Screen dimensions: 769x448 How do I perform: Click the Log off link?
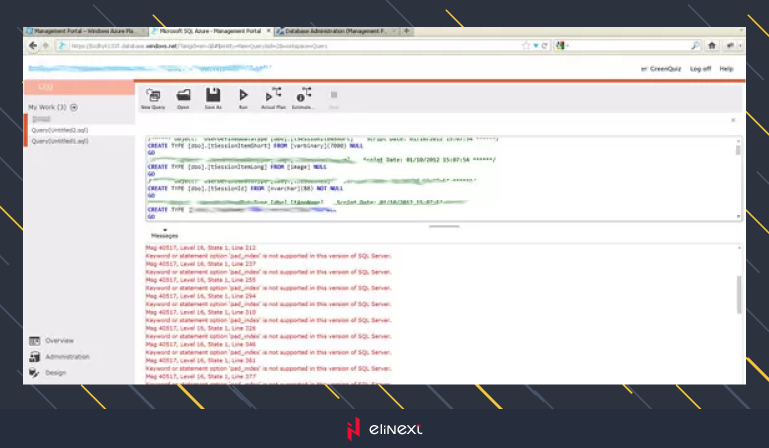coord(700,69)
